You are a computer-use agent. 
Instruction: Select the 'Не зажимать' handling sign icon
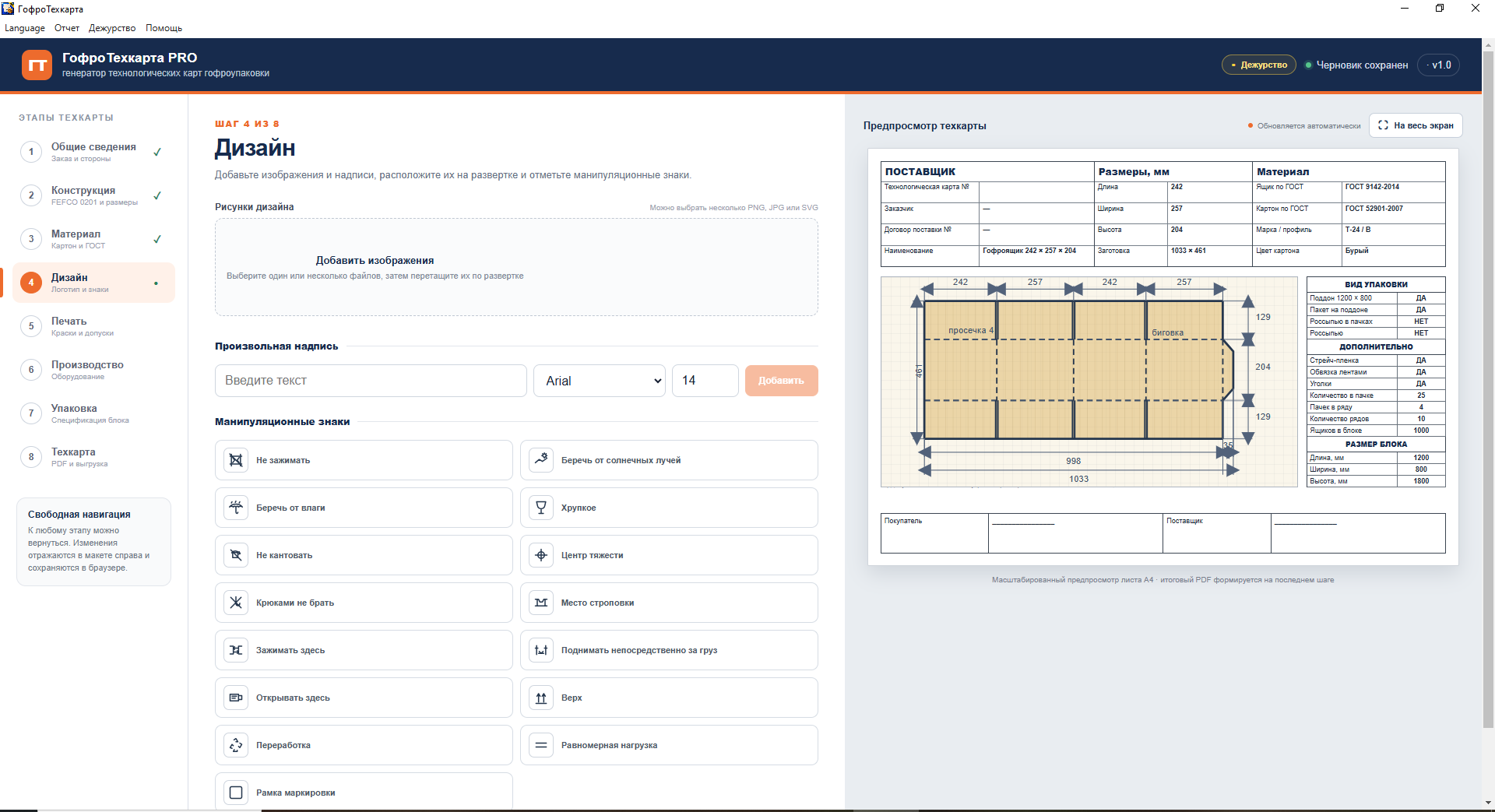(x=236, y=460)
